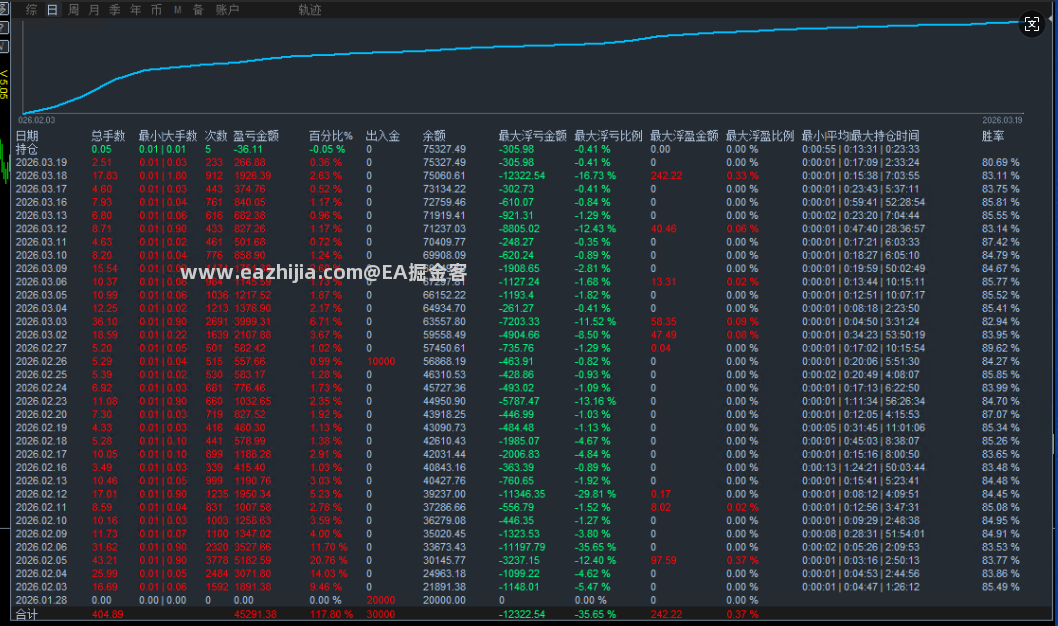Click the percentage value 20.76 %
Viewport: 1058px width, 626px height.
point(329,561)
